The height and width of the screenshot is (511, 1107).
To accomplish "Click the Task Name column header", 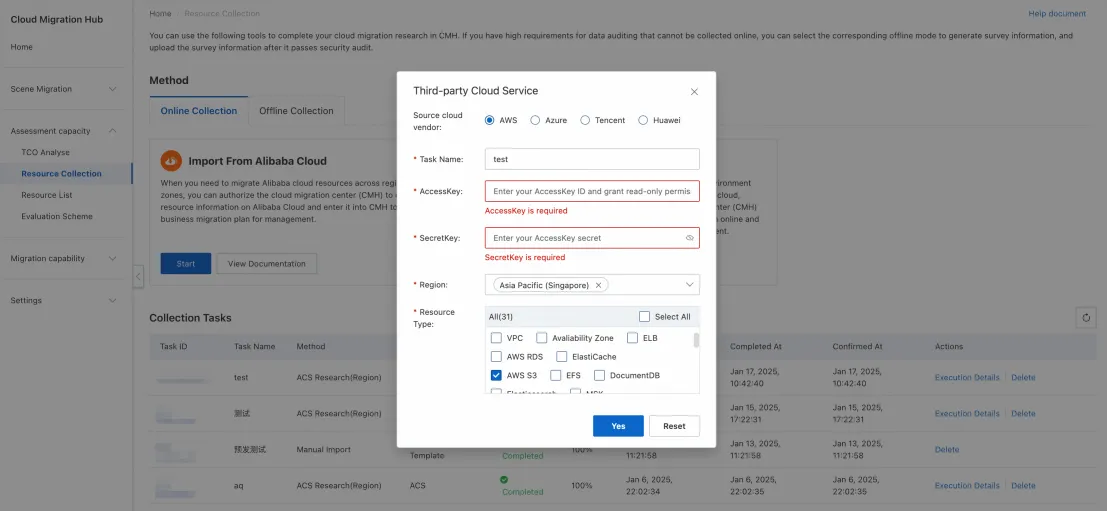I will click(x=255, y=347).
